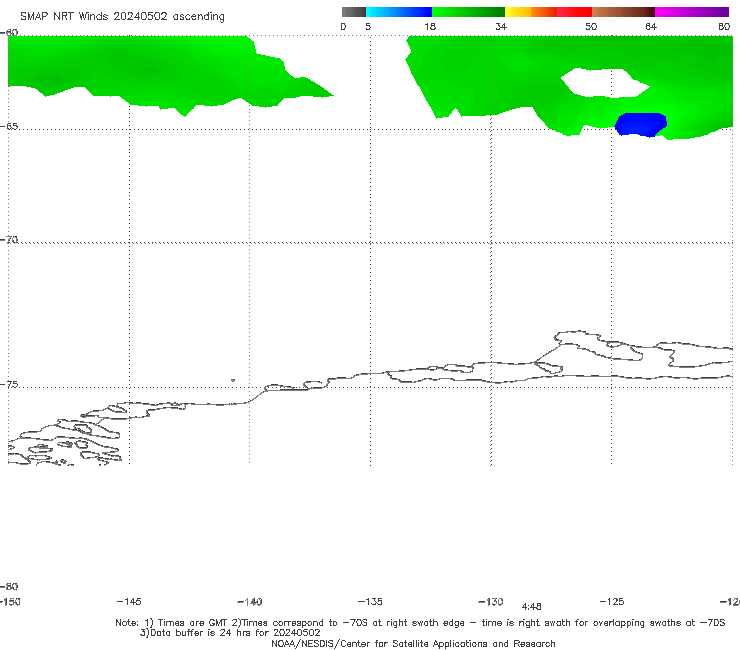Click the color bar label '50'
740x650 pixels.
[591, 27]
